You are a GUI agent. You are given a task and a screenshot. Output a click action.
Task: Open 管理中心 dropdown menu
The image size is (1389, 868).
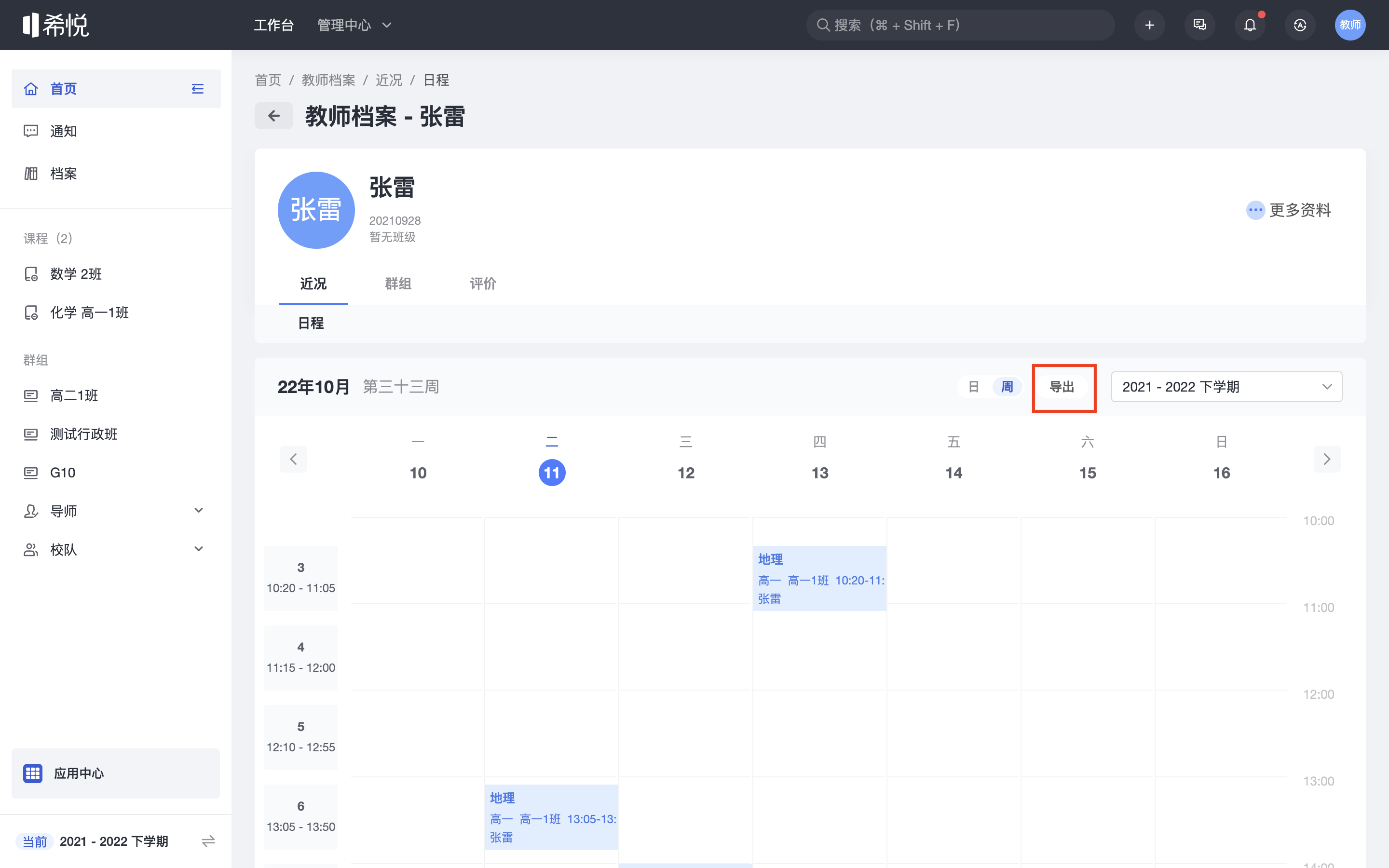[x=354, y=25]
